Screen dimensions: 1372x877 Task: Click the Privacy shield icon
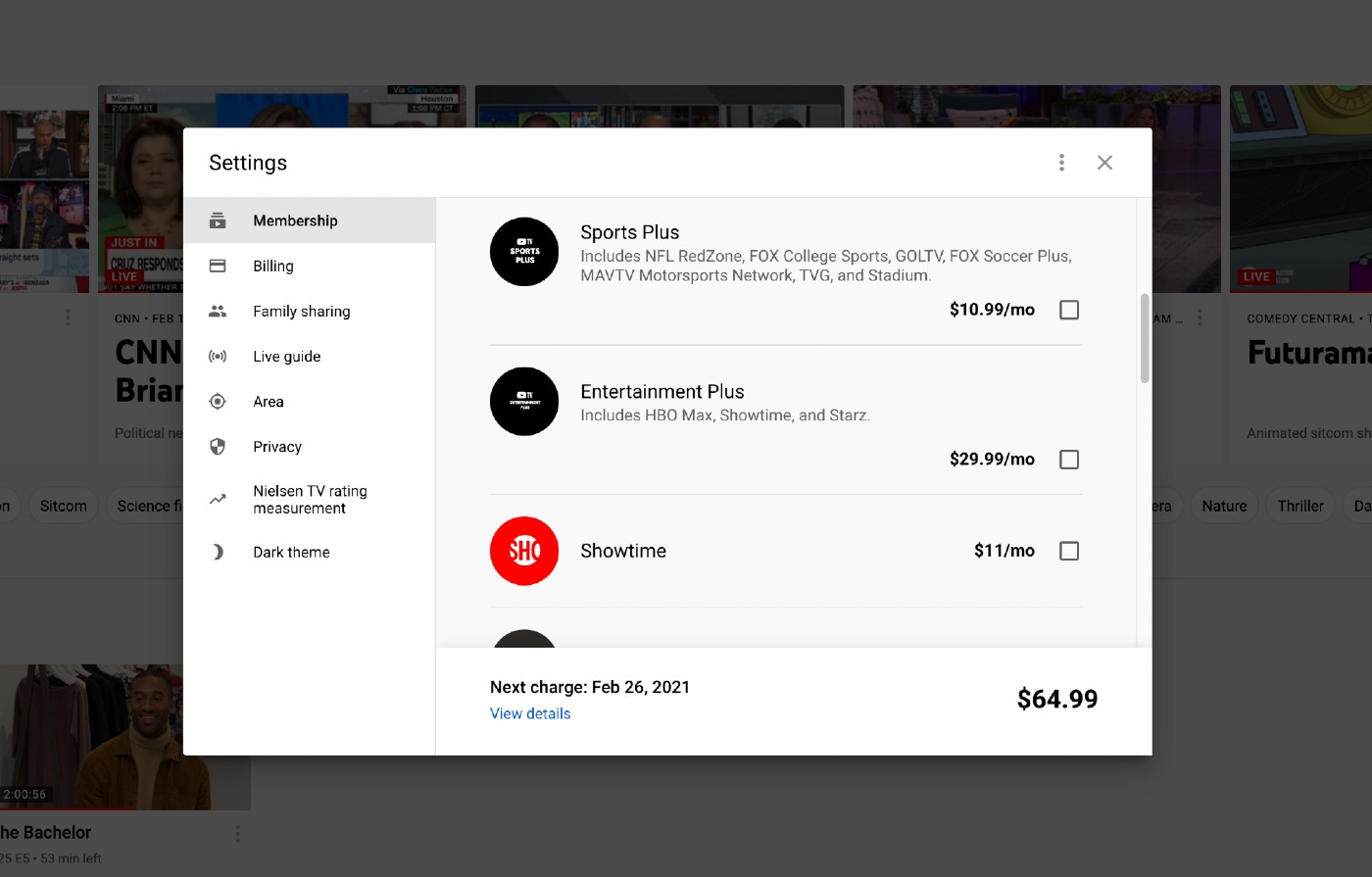click(x=218, y=447)
